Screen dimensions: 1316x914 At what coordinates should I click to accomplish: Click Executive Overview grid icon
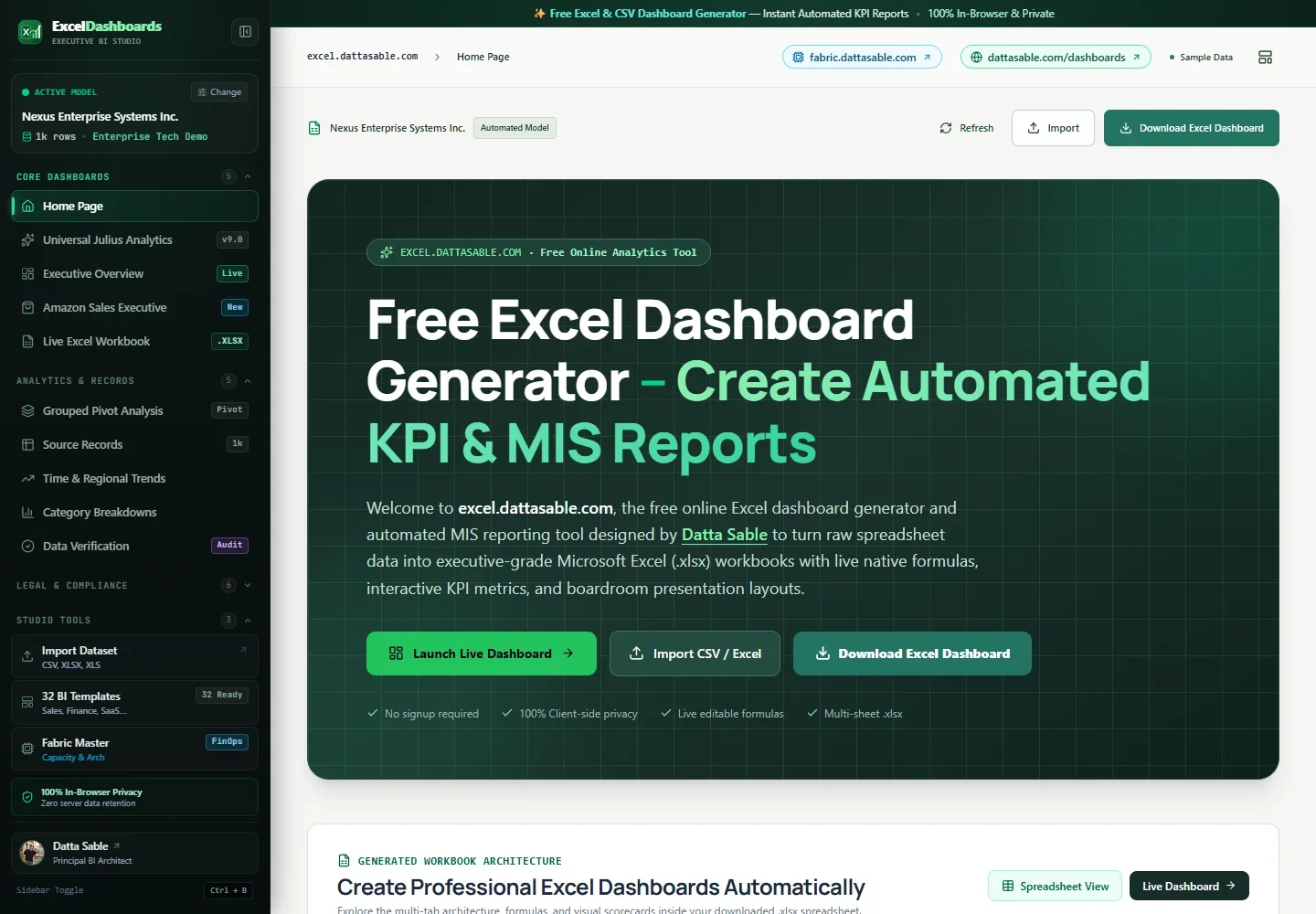(x=27, y=274)
